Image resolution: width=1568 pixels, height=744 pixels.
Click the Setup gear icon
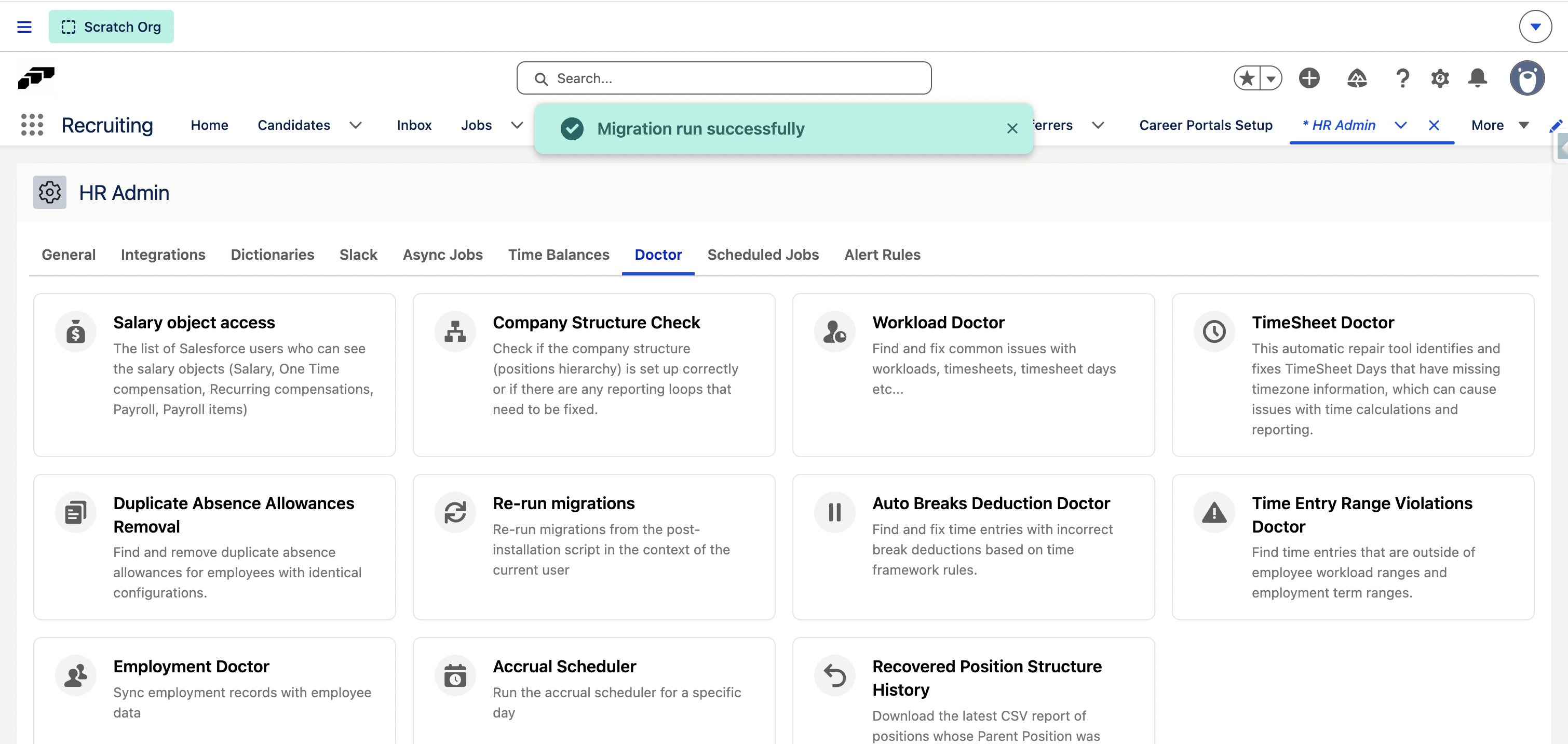click(x=1440, y=78)
